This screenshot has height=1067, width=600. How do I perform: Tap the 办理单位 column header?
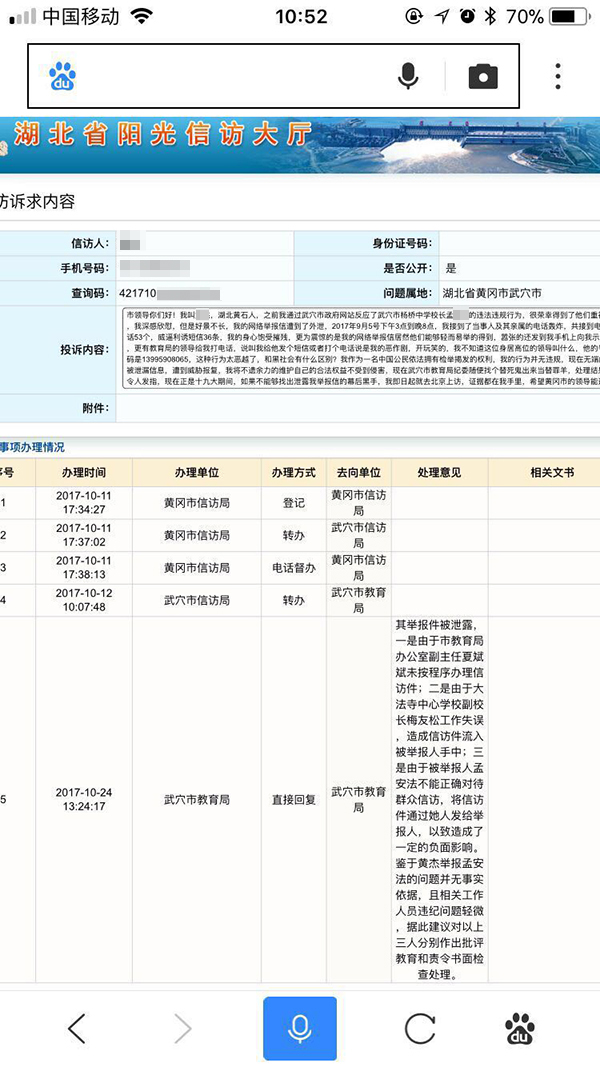[x=197, y=472]
